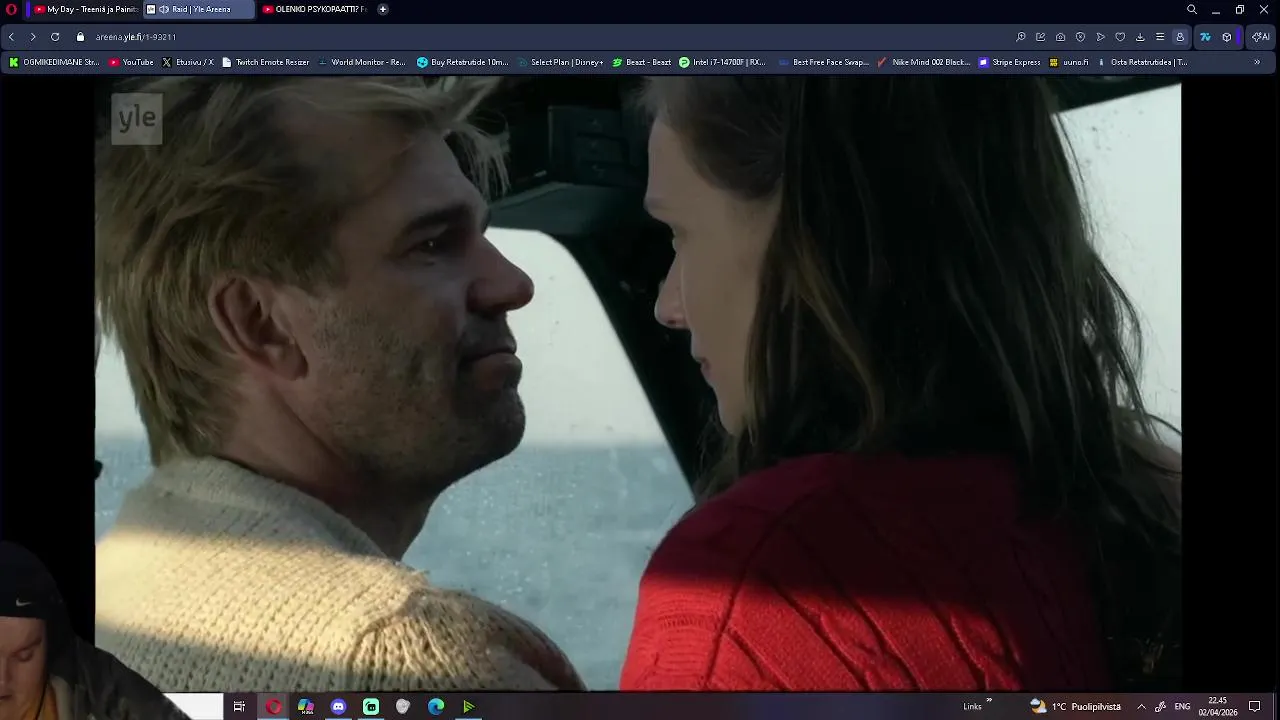Open Microsoft Edge from the taskbar
The image size is (1280, 720).
[x=436, y=706]
